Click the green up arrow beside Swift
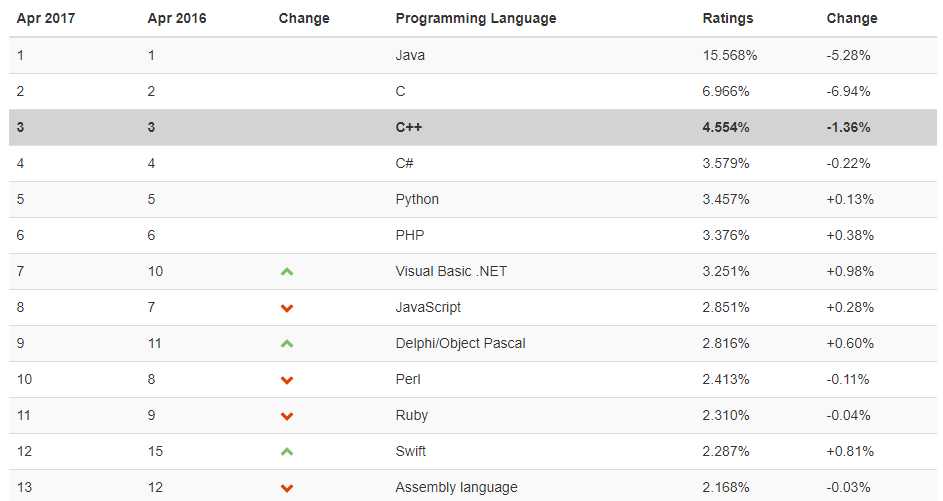Screen dimensions: 943x501 point(287,451)
